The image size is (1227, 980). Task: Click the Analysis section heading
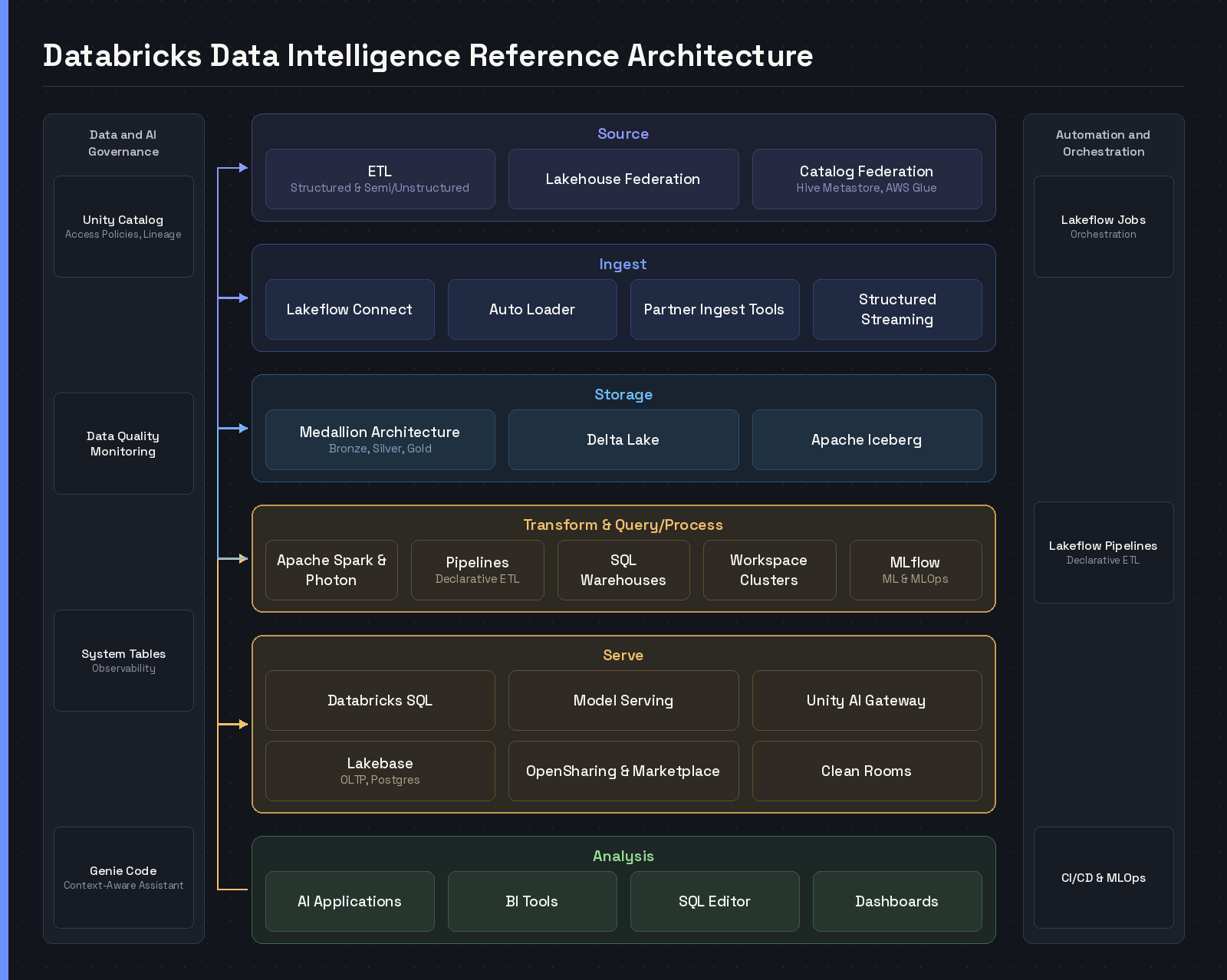[623, 856]
